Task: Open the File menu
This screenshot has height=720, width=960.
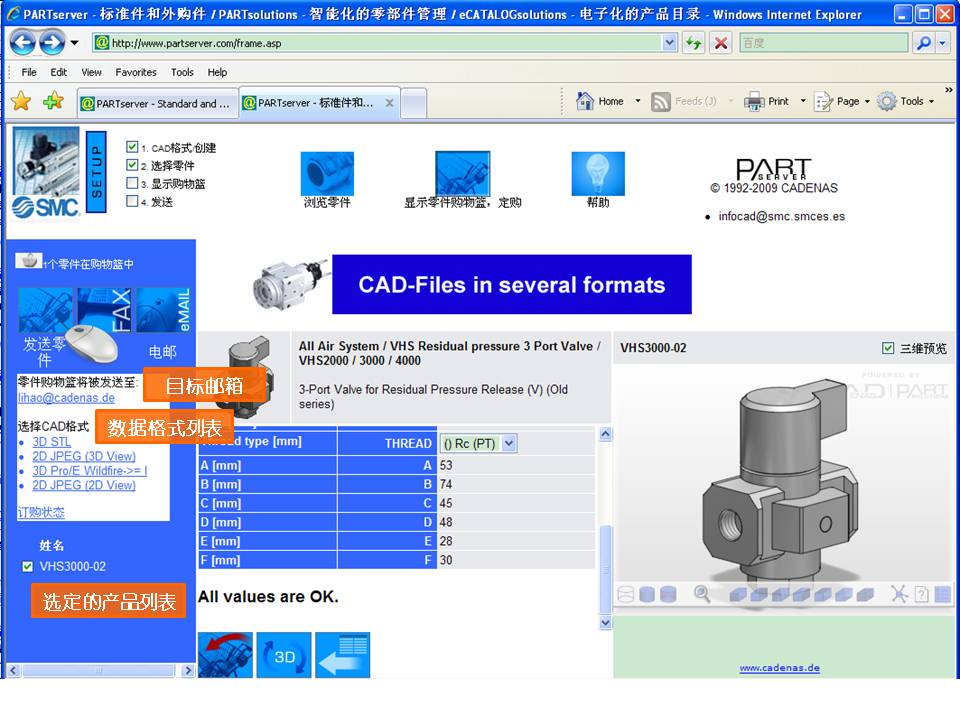Action: tap(29, 72)
